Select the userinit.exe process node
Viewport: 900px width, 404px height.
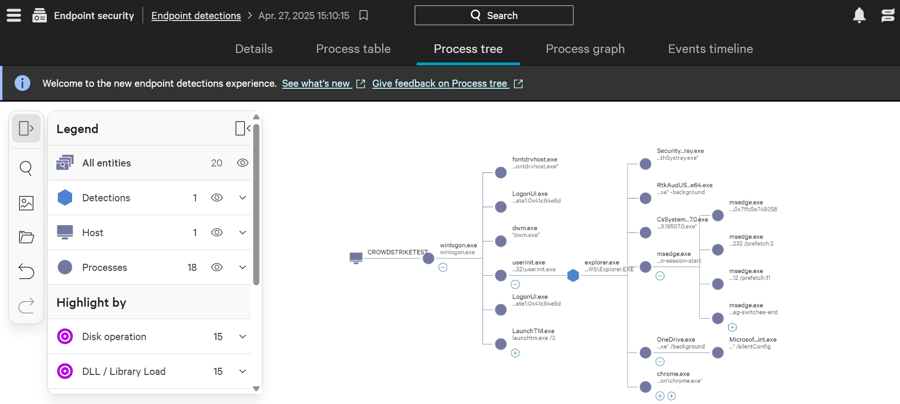pyautogui.click(x=500, y=275)
